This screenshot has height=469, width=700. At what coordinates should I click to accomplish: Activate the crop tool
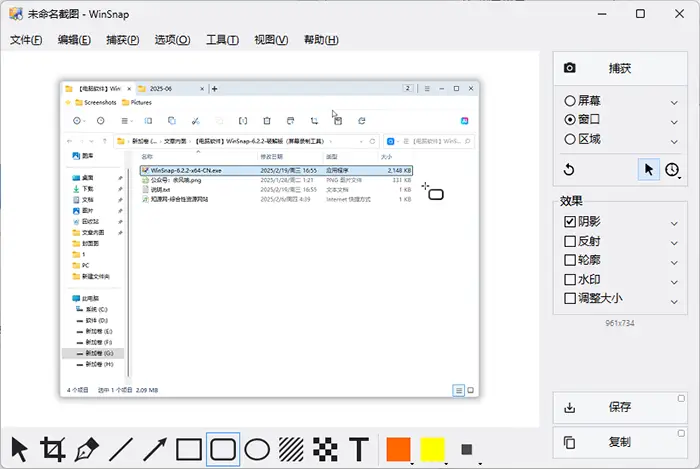point(53,449)
